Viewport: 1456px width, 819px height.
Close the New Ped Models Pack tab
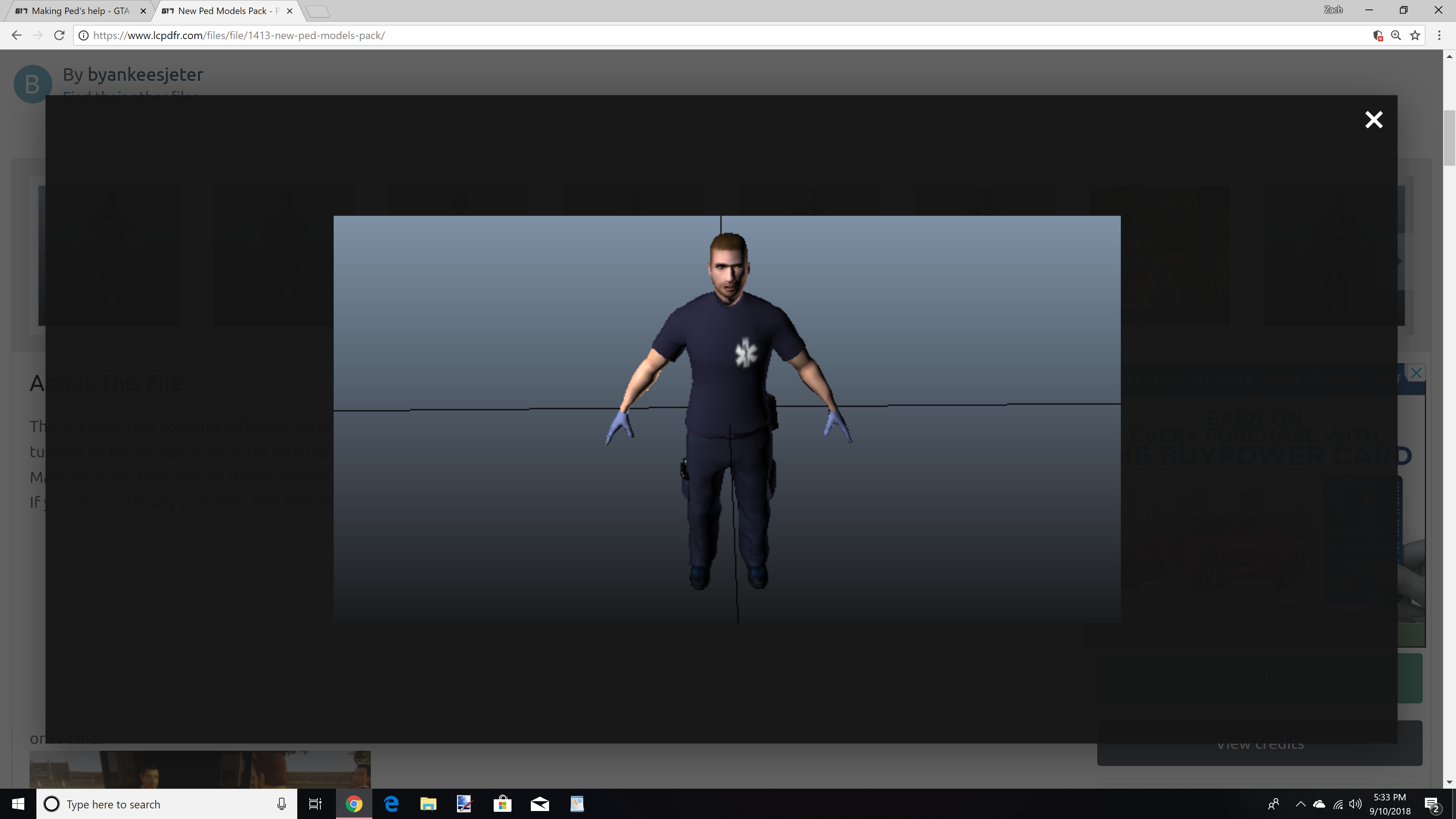point(289,11)
